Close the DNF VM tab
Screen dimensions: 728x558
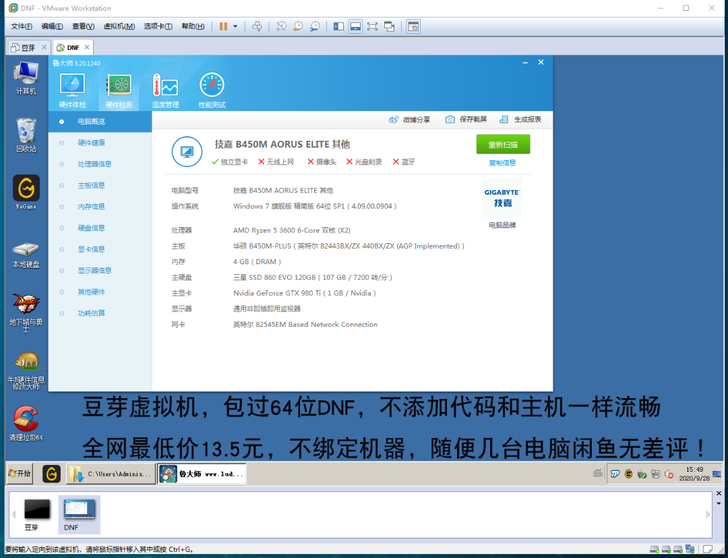point(87,47)
